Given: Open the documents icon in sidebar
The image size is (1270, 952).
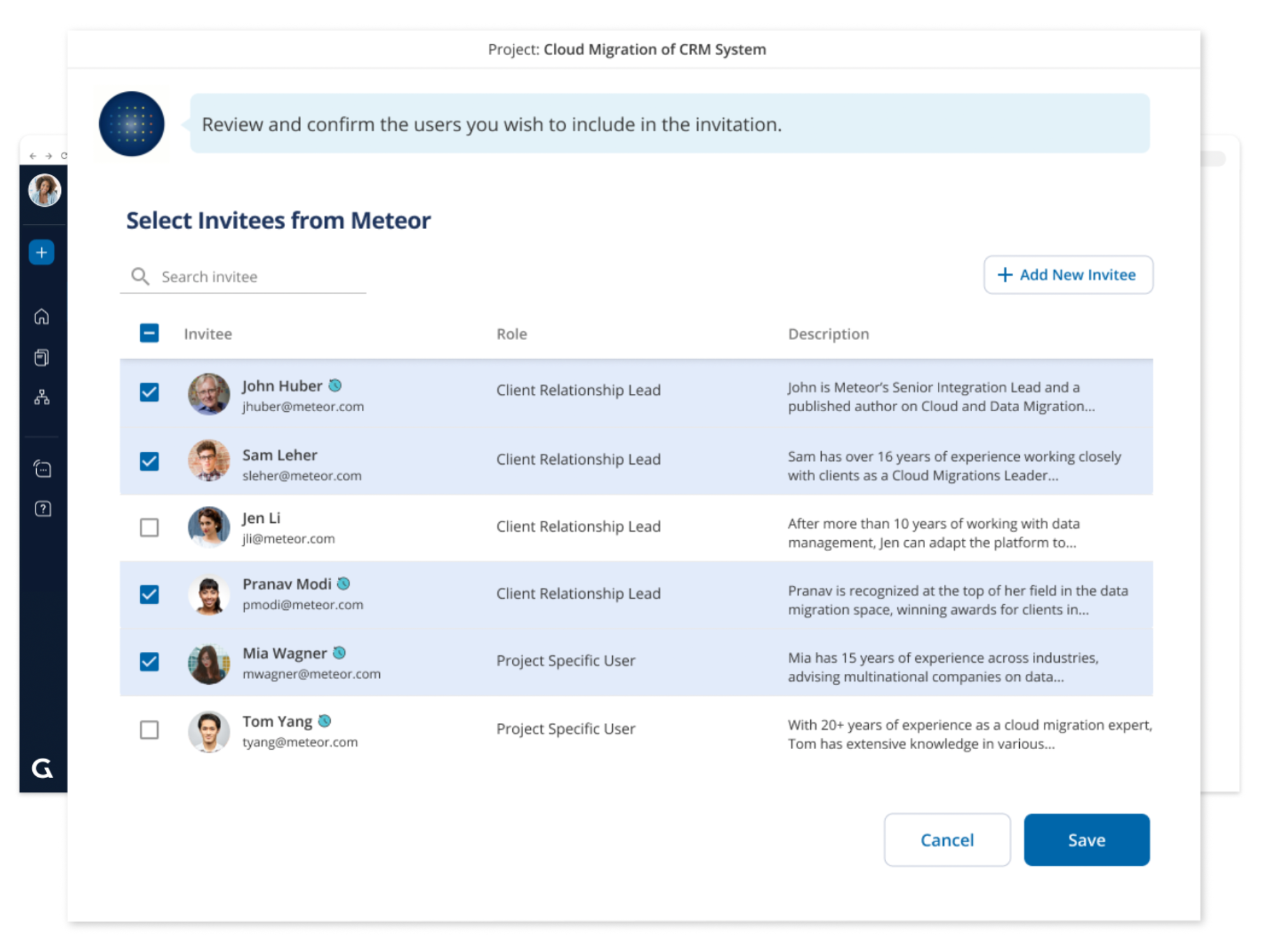Looking at the screenshot, I should tap(41, 358).
